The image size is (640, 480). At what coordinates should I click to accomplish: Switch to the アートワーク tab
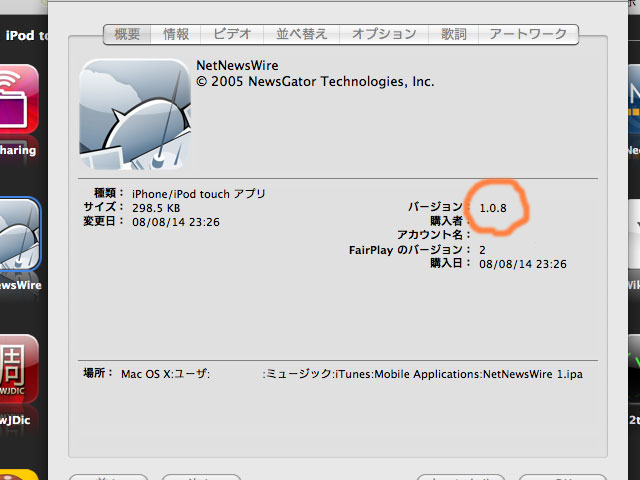pyautogui.click(x=528, y=34)
